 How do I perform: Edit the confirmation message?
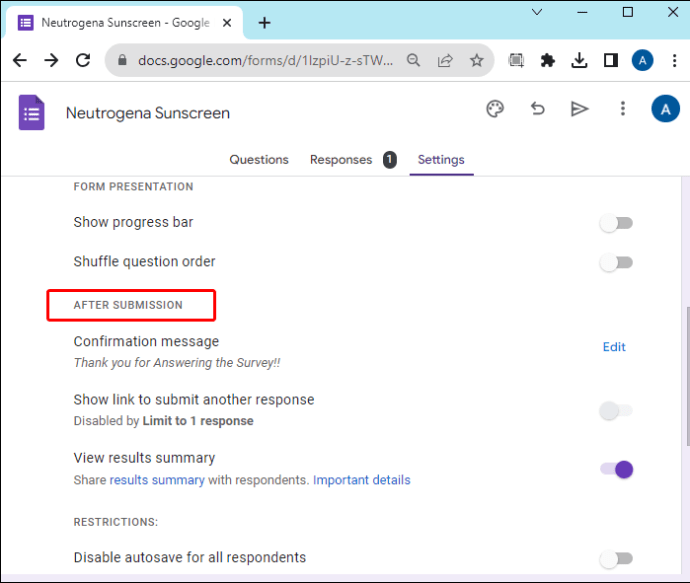[614, 347]
